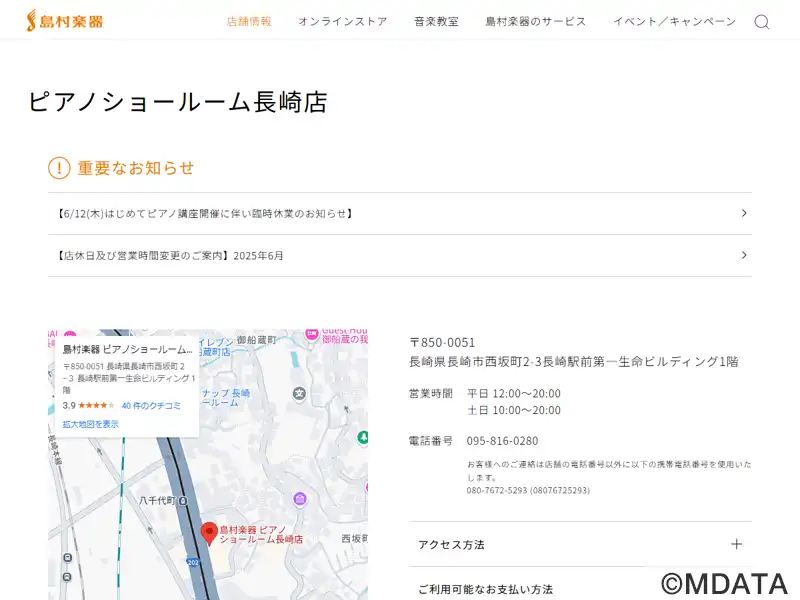Viewport: 800px width, 600px height.
Task: Click 拡大地図を表示 link on map
Action: (91, 424)
